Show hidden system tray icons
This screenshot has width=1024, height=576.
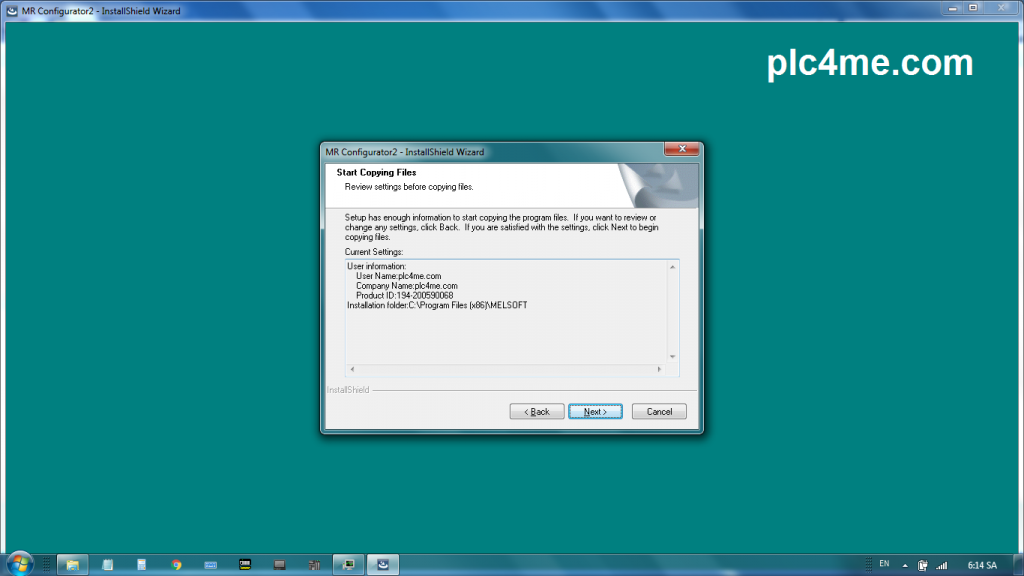pos(905,565)
